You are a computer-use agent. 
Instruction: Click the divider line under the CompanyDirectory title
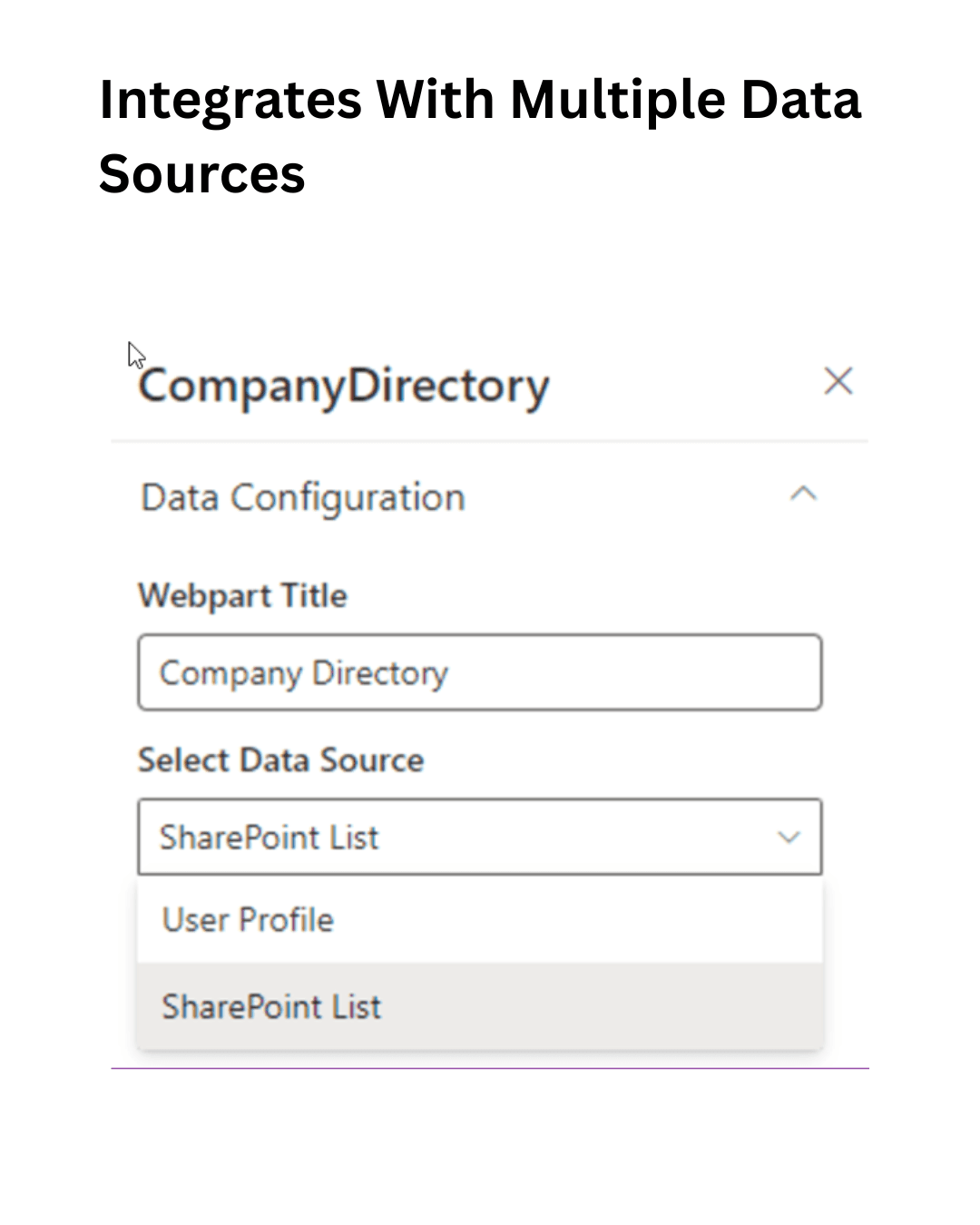[489, 442]
